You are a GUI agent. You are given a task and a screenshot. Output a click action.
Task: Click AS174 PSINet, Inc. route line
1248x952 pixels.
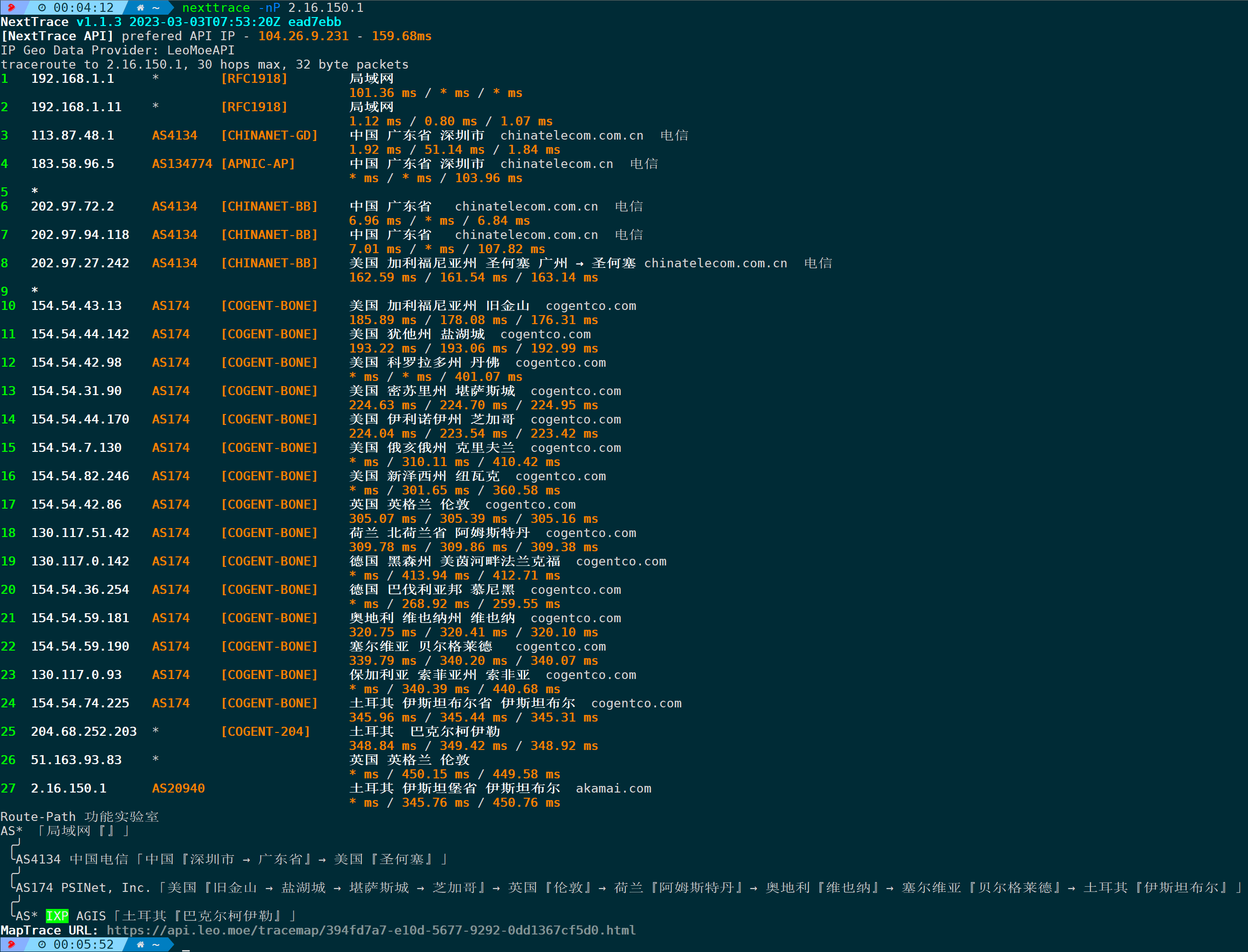(629, 887)
